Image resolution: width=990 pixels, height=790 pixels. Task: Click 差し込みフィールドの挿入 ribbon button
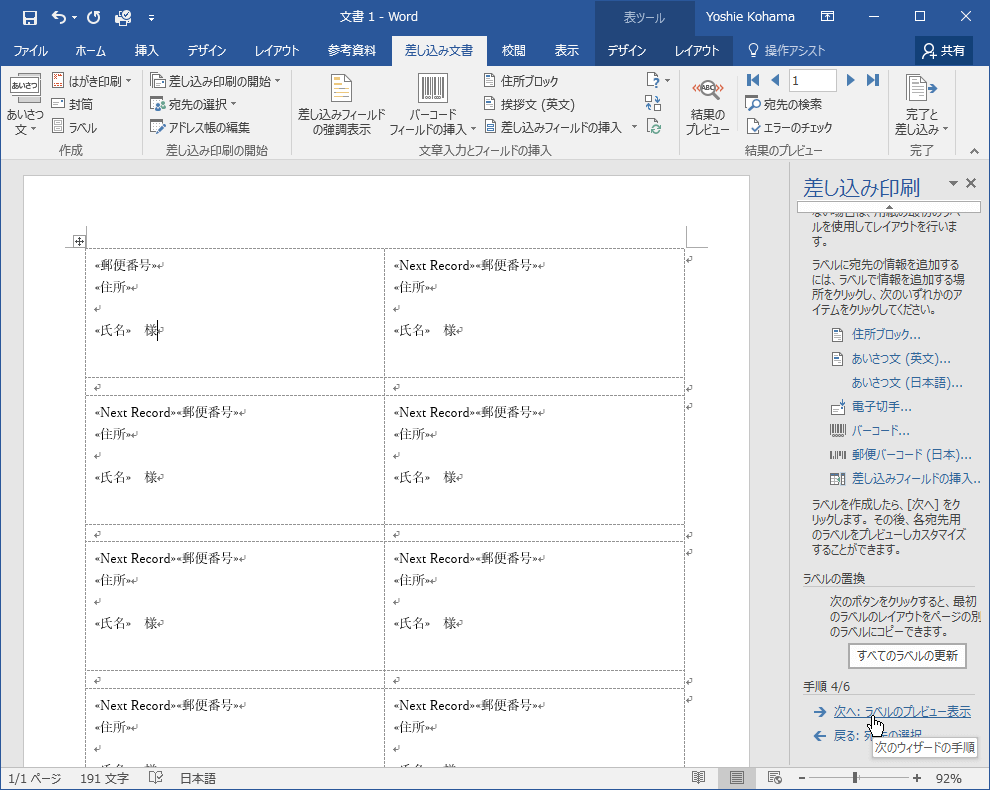[554, 127]
